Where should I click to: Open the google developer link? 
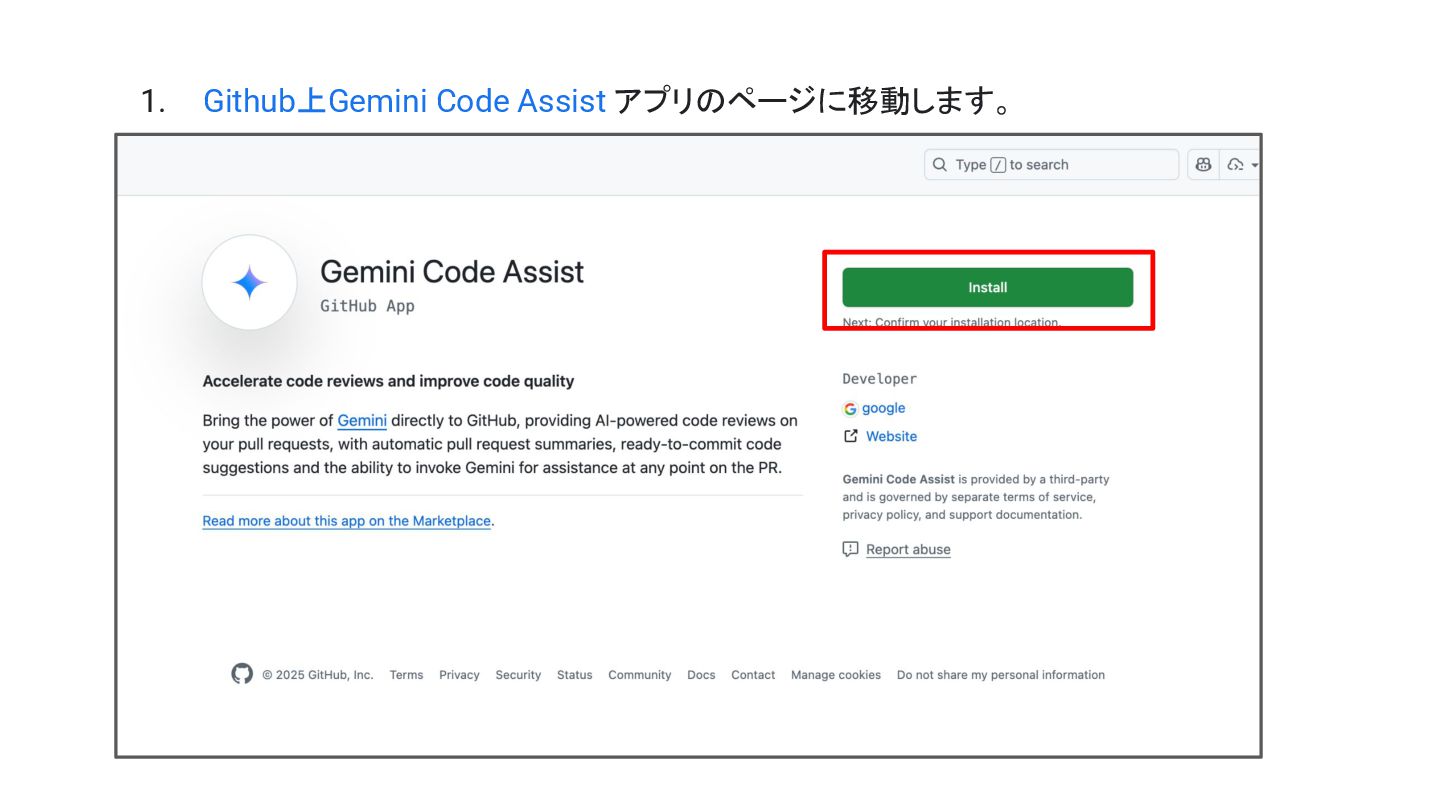tap(883, 408)
